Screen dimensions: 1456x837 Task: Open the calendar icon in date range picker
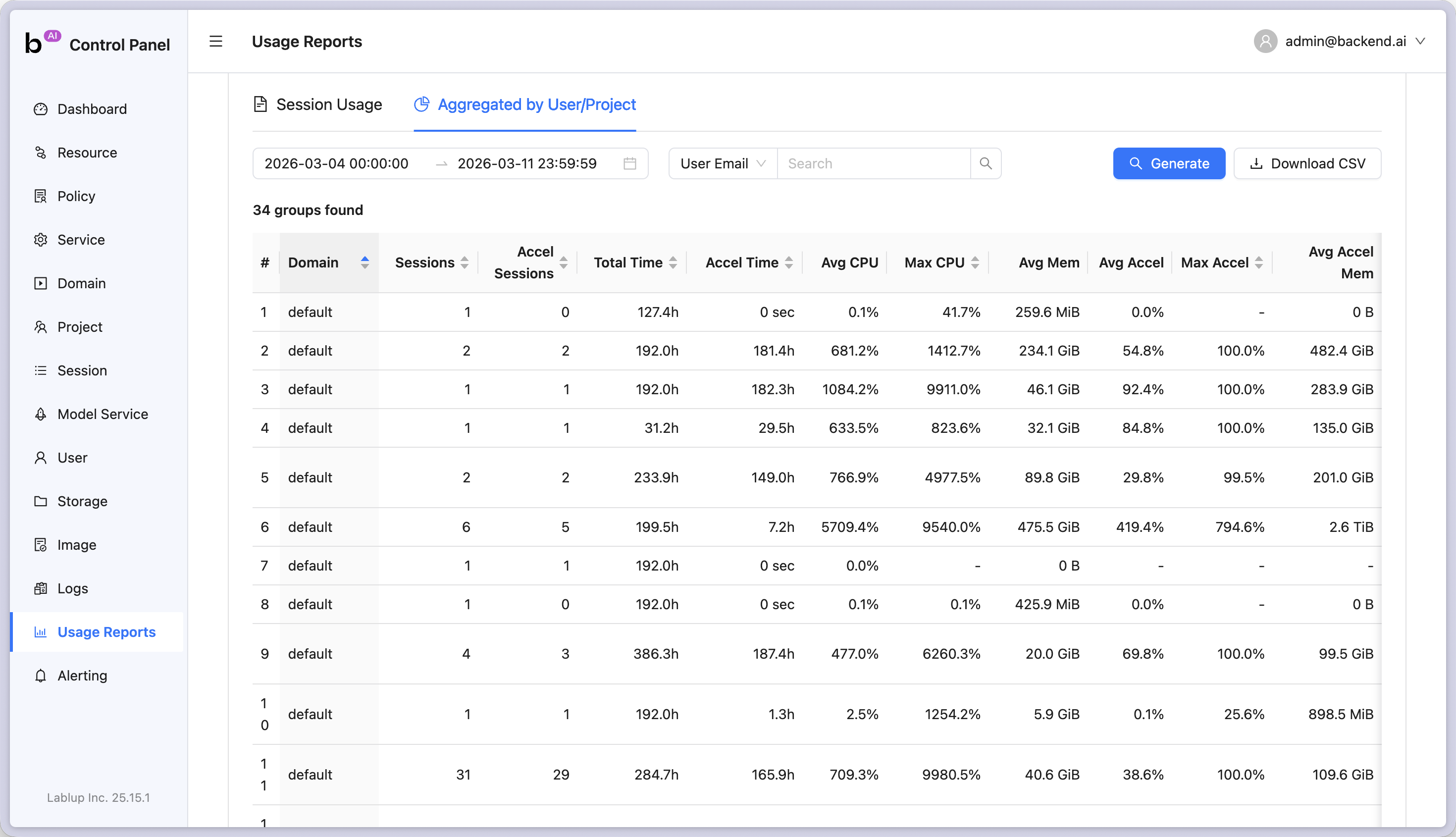tap(630, 163)
